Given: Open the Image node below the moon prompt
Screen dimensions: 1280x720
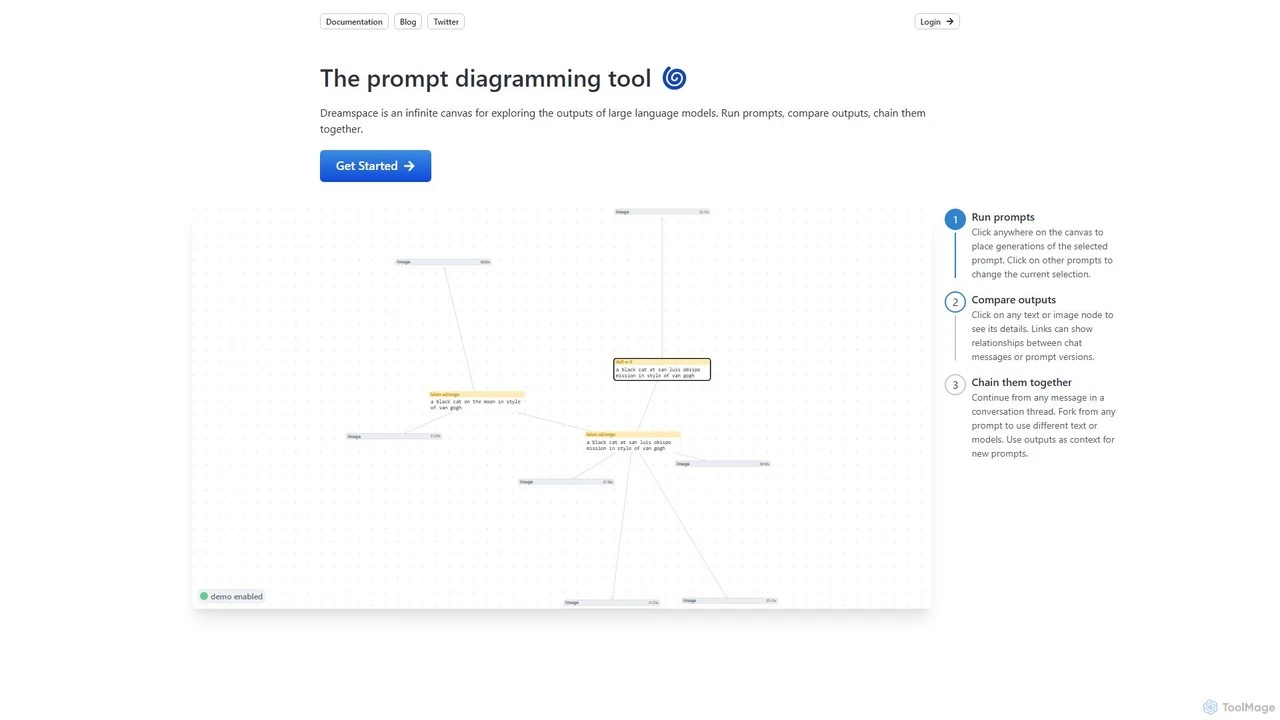Looking at the screenshot, I should tap(394, 436).
